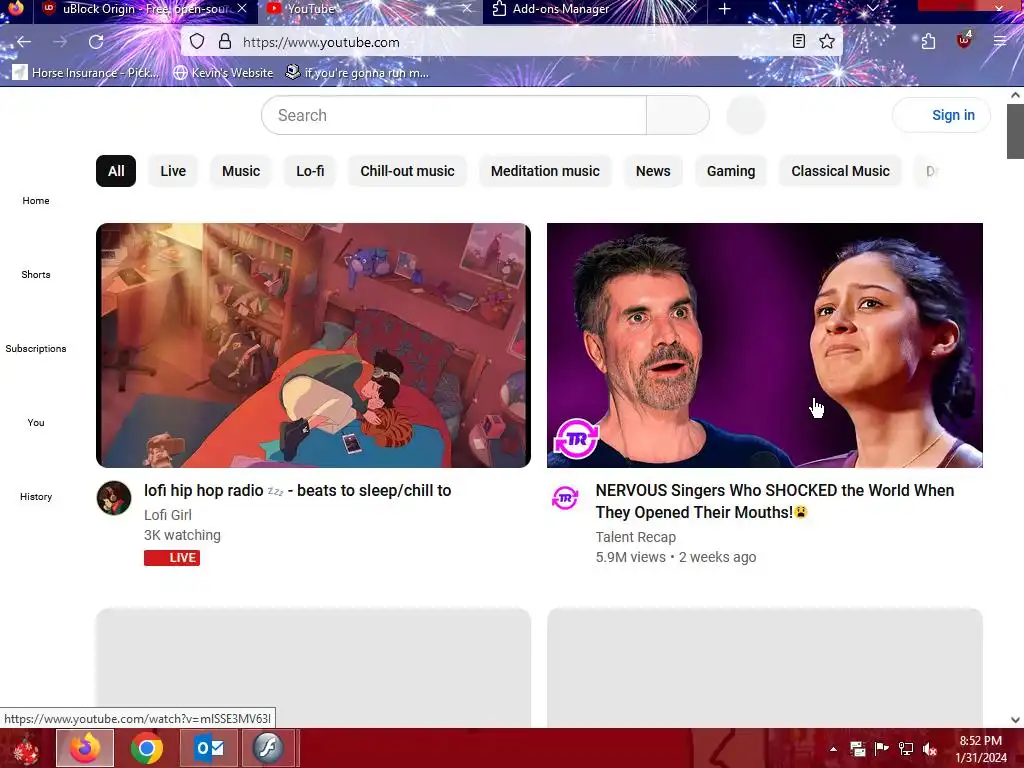Image resolution: width=1024 pixels, height=768 pixels.
Task: Launch Chrome from the taskbar
Action: click(x=147, y=748)
